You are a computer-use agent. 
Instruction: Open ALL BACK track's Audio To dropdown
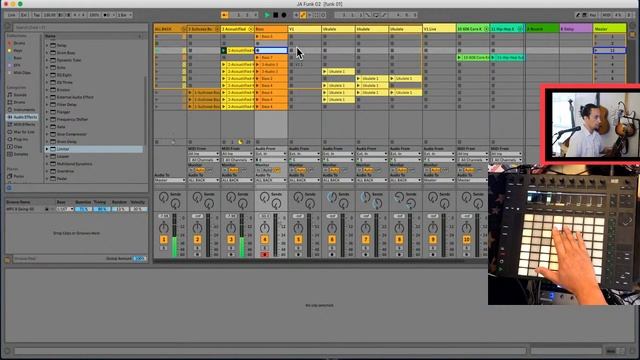(x=170, y=180)
